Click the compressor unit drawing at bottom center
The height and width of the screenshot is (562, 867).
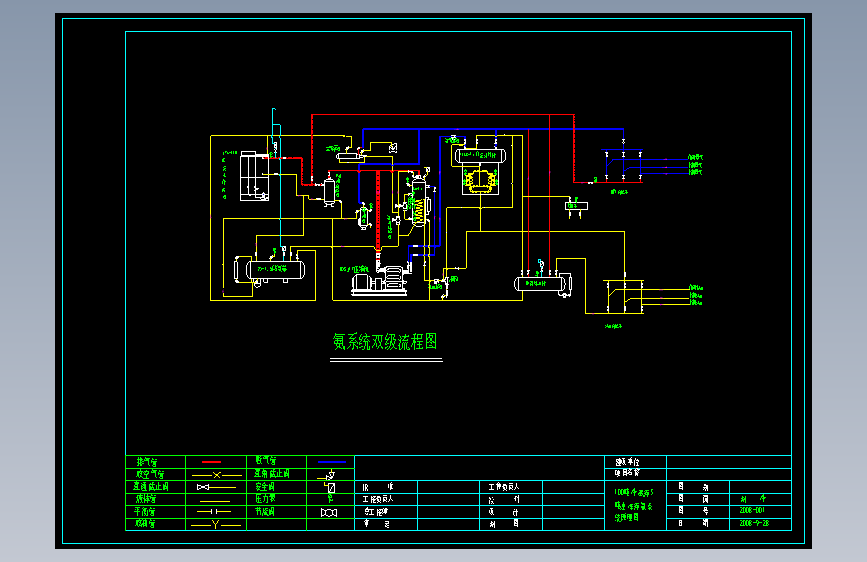(380, 280)
